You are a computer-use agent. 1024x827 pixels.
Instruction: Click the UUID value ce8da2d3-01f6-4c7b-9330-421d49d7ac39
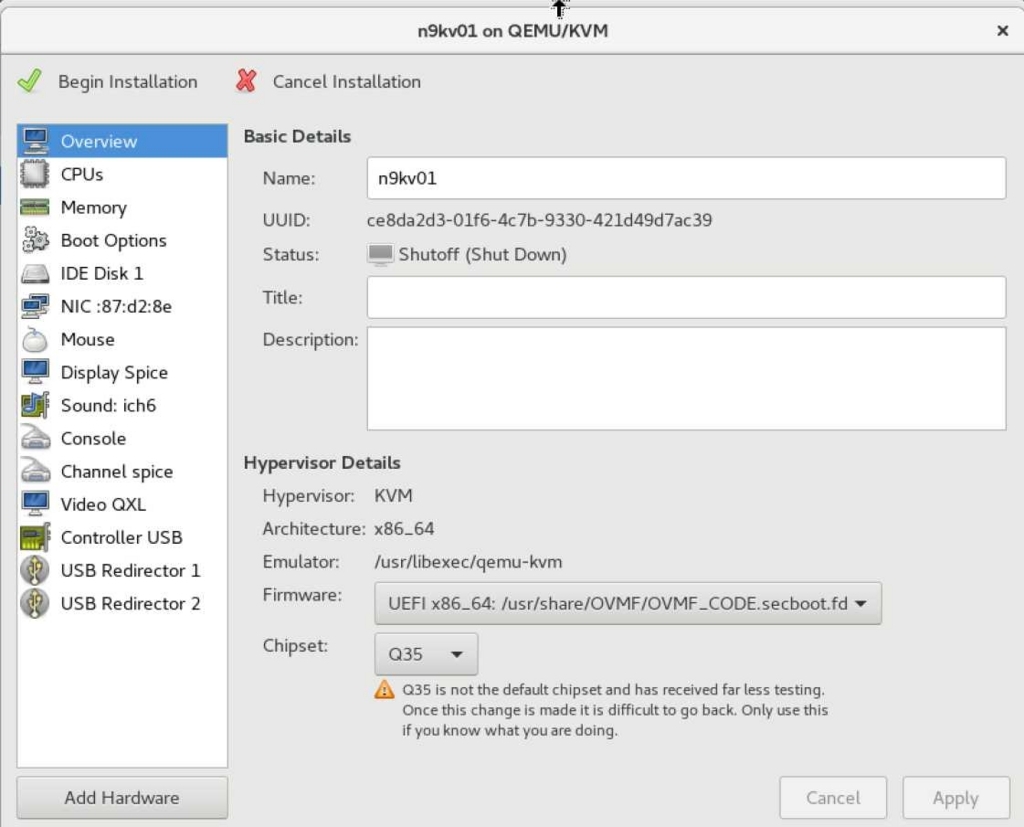(x=539, y=220)
